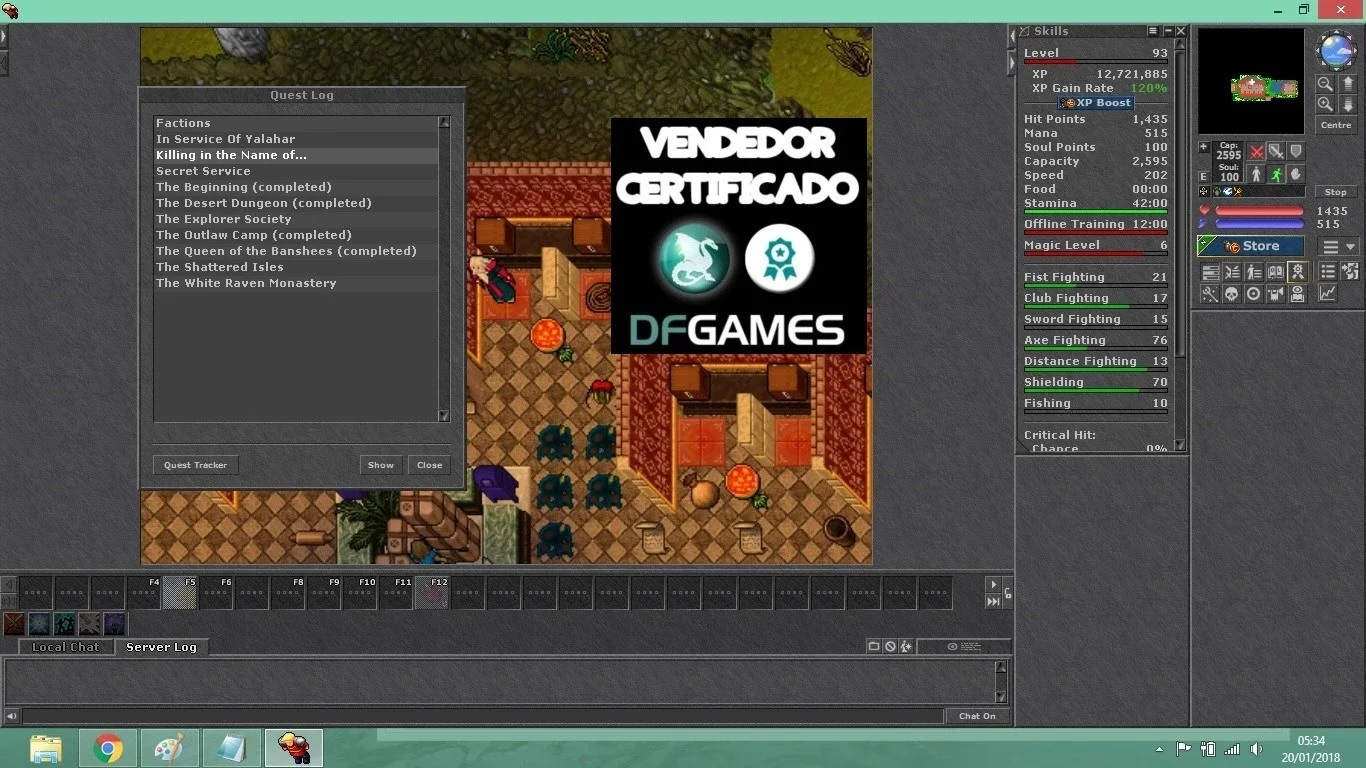Open the Store
1366x768 pixels.
(1250, 246)
